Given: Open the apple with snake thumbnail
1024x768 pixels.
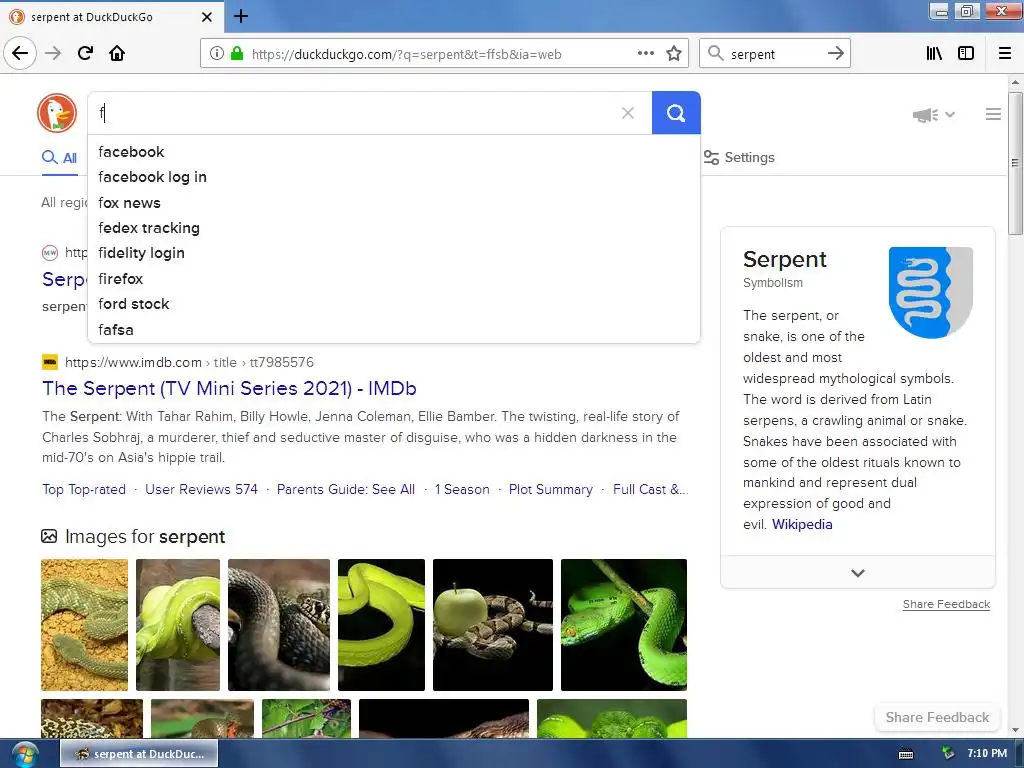Looking at the screenshot, I should [x=492, y=624].
